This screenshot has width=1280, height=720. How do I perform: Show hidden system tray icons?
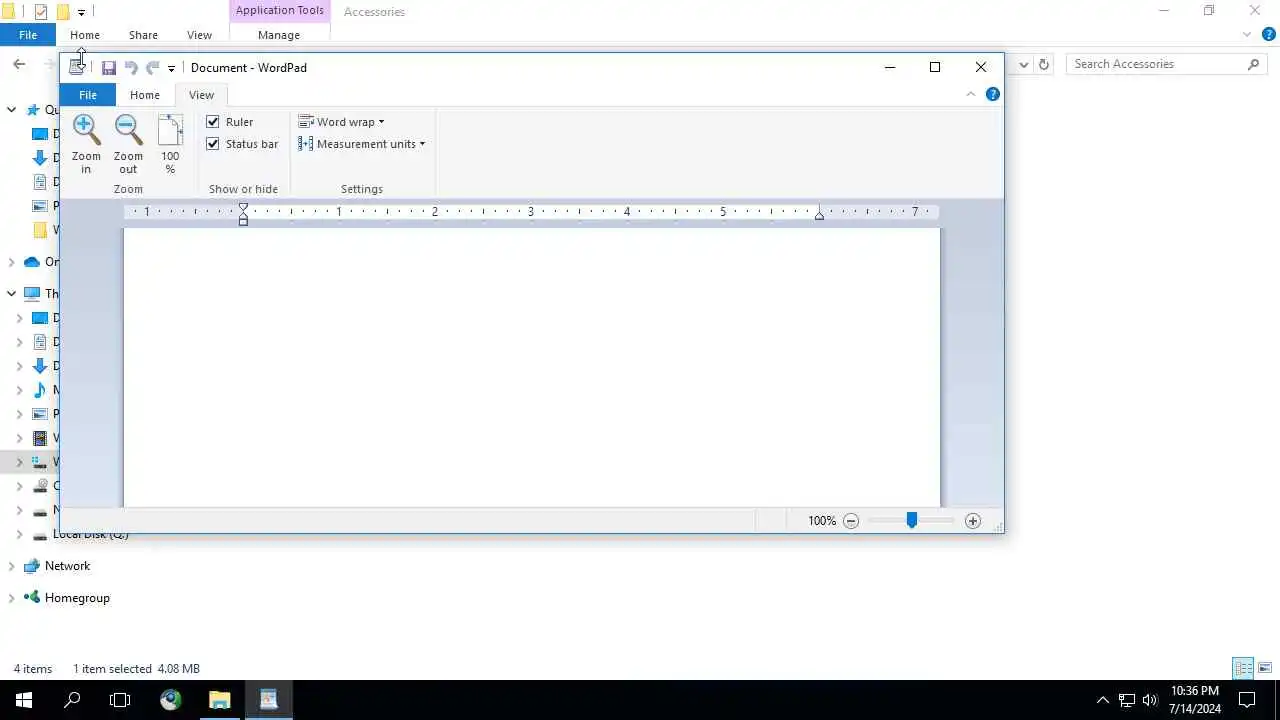point(1103,700)
